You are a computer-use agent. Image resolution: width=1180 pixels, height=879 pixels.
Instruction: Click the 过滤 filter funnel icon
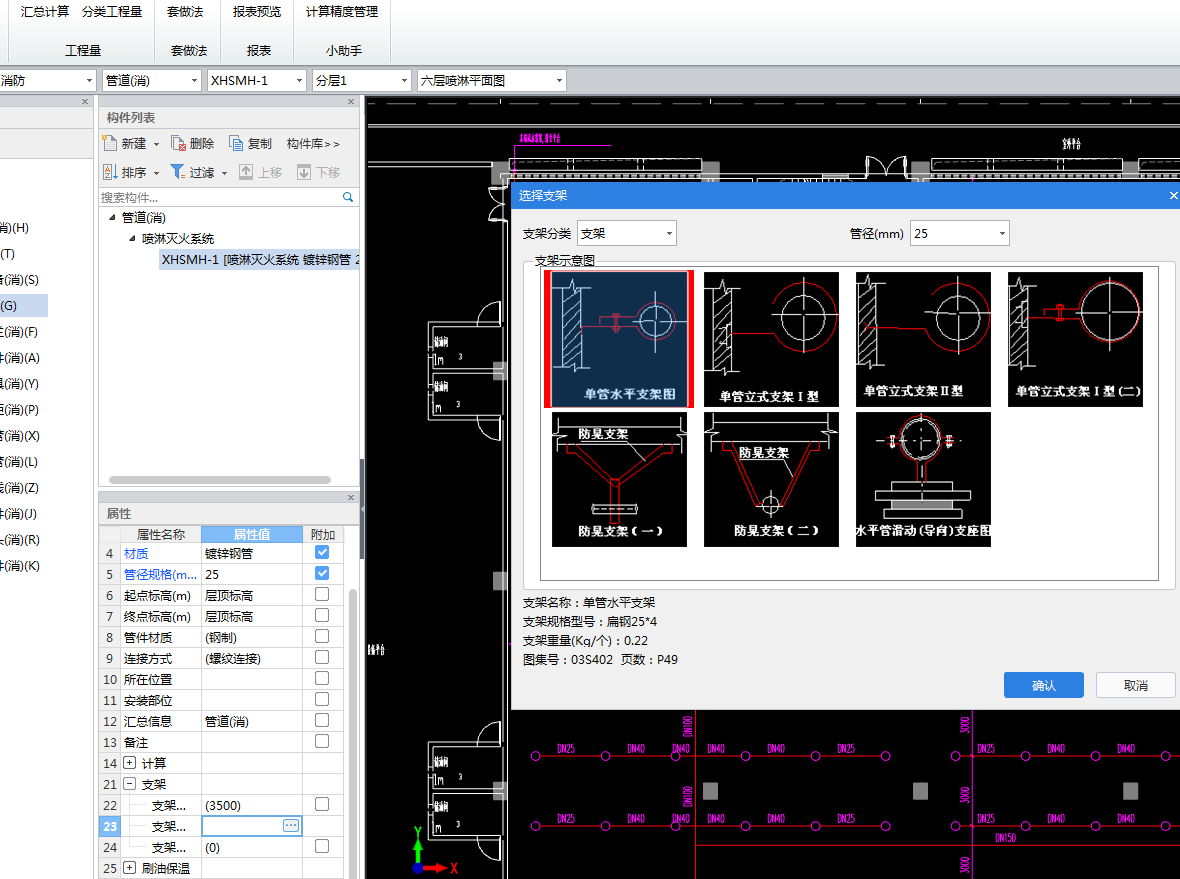178,172
